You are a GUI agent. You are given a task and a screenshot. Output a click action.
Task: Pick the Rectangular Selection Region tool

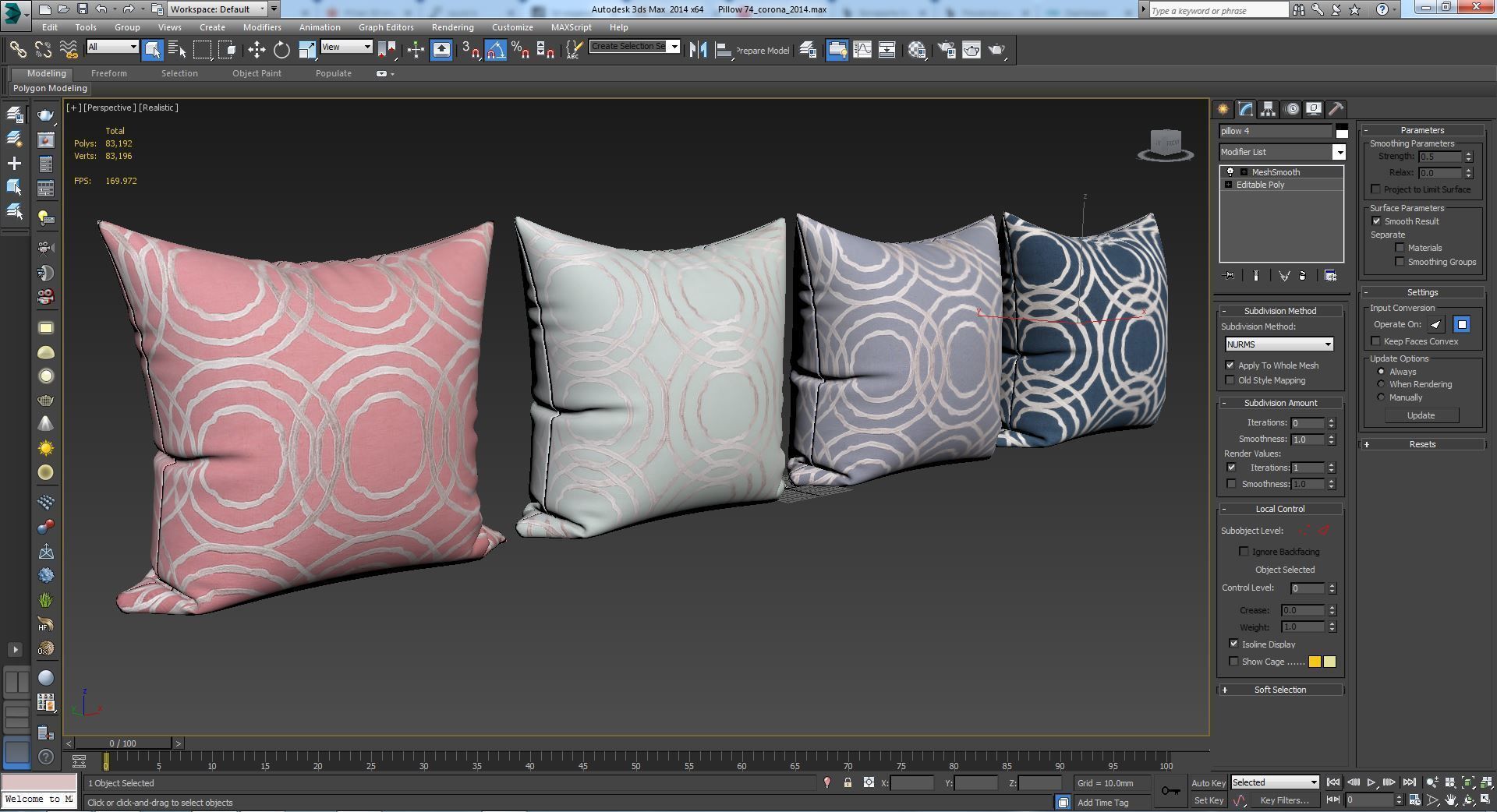click(202, 50)
